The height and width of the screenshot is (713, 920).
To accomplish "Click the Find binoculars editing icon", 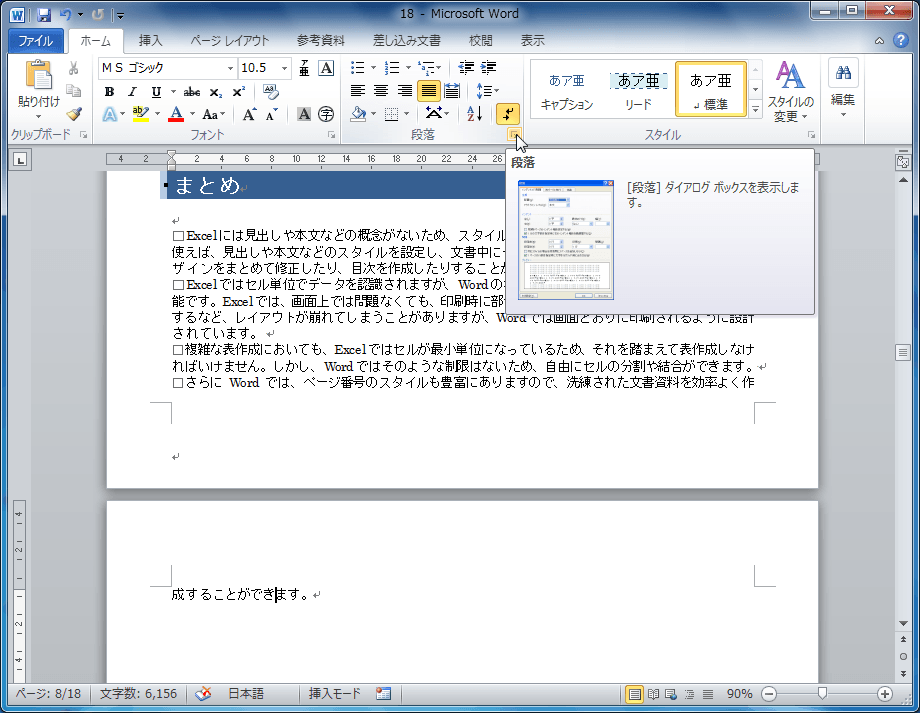I will [843, 73].
